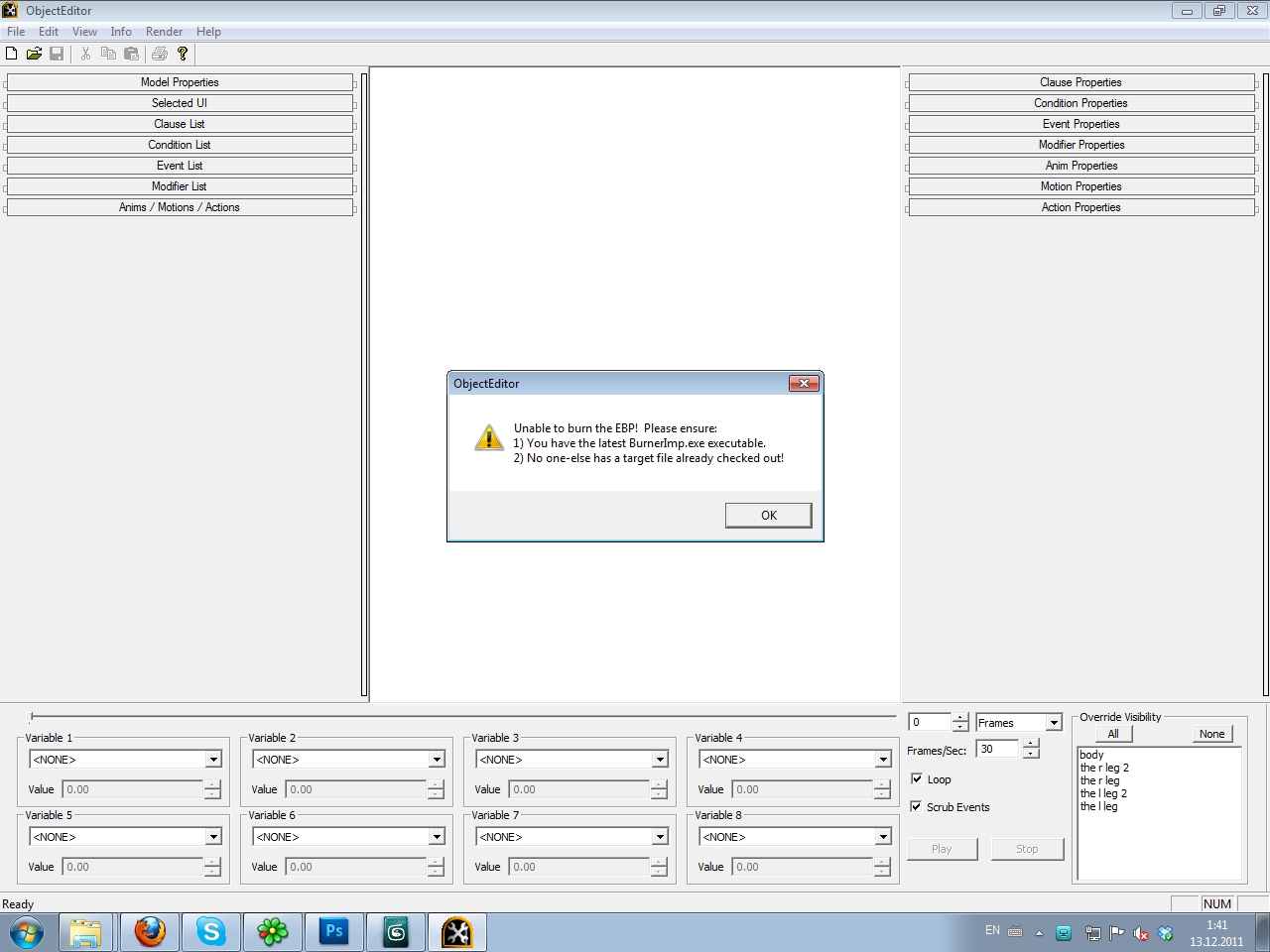Open Firefox from the taskbar
Image resolution: width=1270 pixels, height=952 pixels.
pos(150,932)
